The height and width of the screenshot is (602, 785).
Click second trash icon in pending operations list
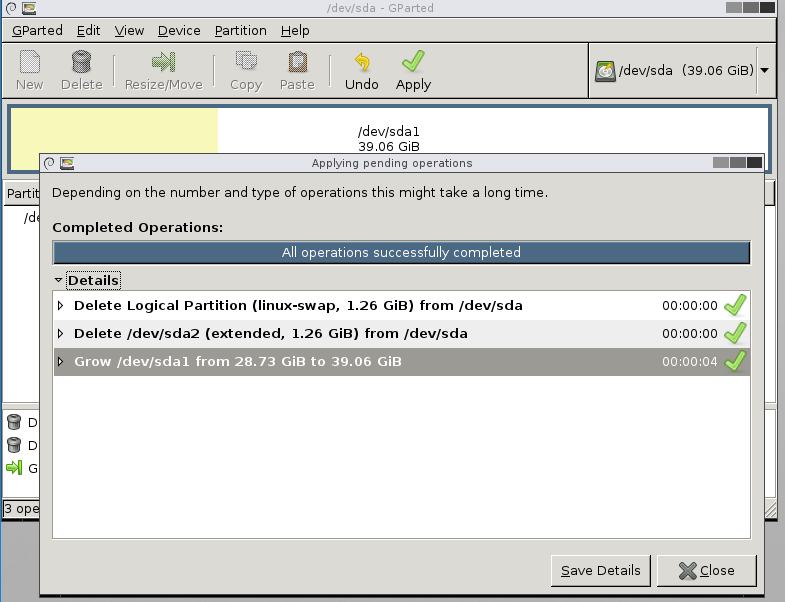(x=14, y=445)
